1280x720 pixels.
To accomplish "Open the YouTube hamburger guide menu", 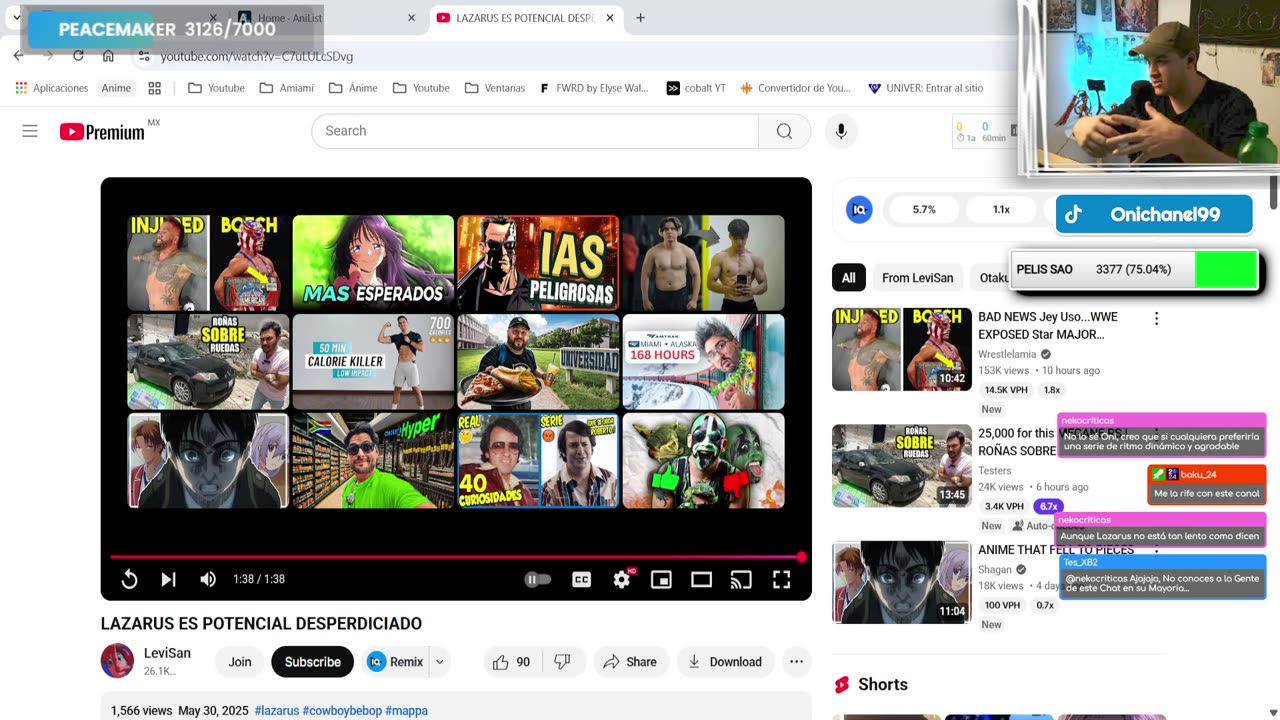I will [x=30, y=131].
